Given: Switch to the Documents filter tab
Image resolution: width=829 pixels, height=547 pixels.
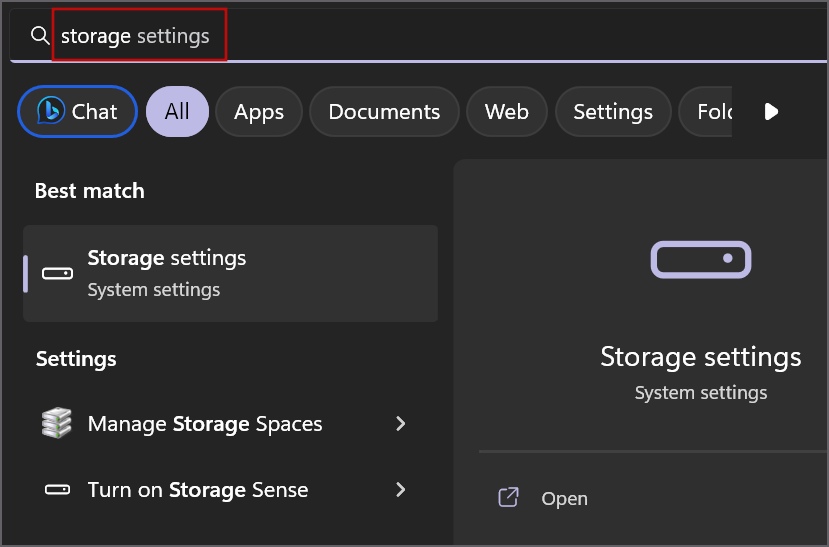Looking at the screenshot, I should [384, 111].
